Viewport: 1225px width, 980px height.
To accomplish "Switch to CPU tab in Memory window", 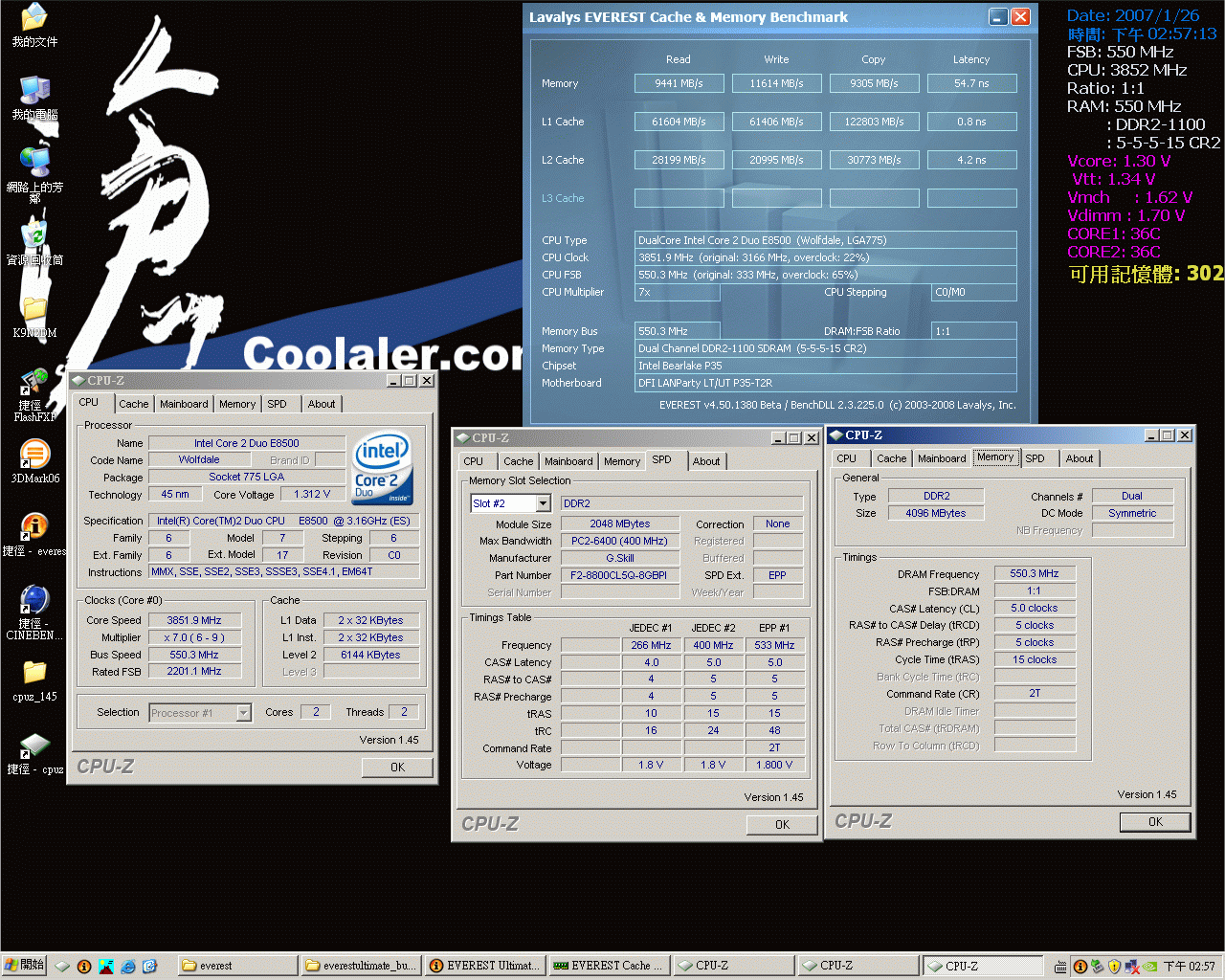I will point(847,458).
